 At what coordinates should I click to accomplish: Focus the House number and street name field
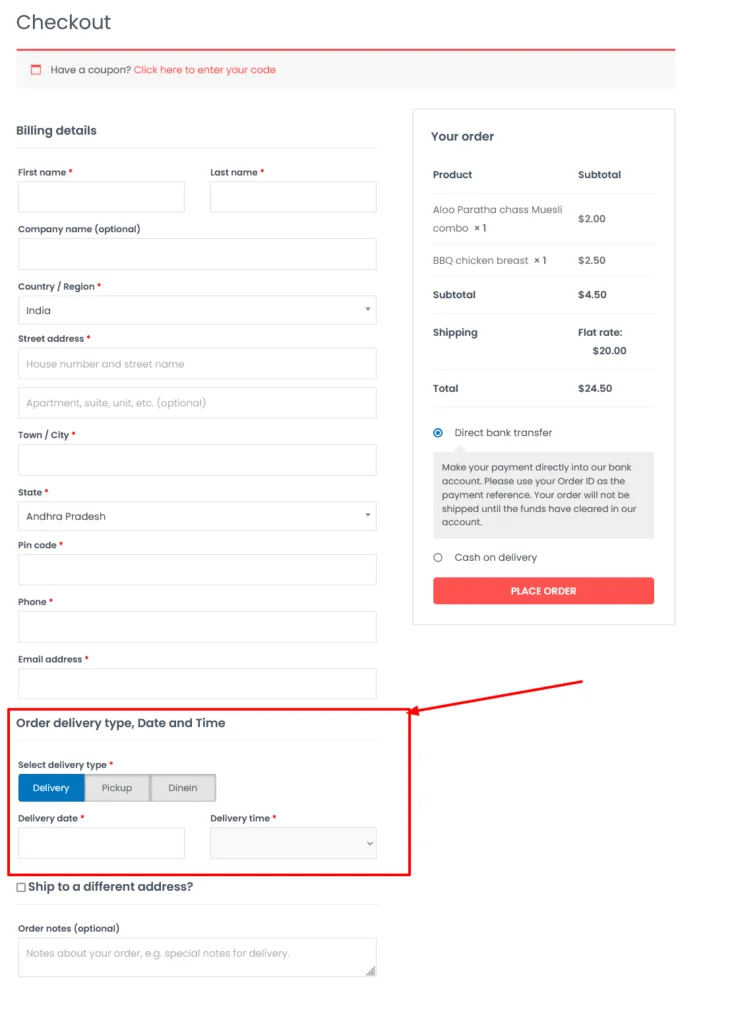(x=197, y=364)
